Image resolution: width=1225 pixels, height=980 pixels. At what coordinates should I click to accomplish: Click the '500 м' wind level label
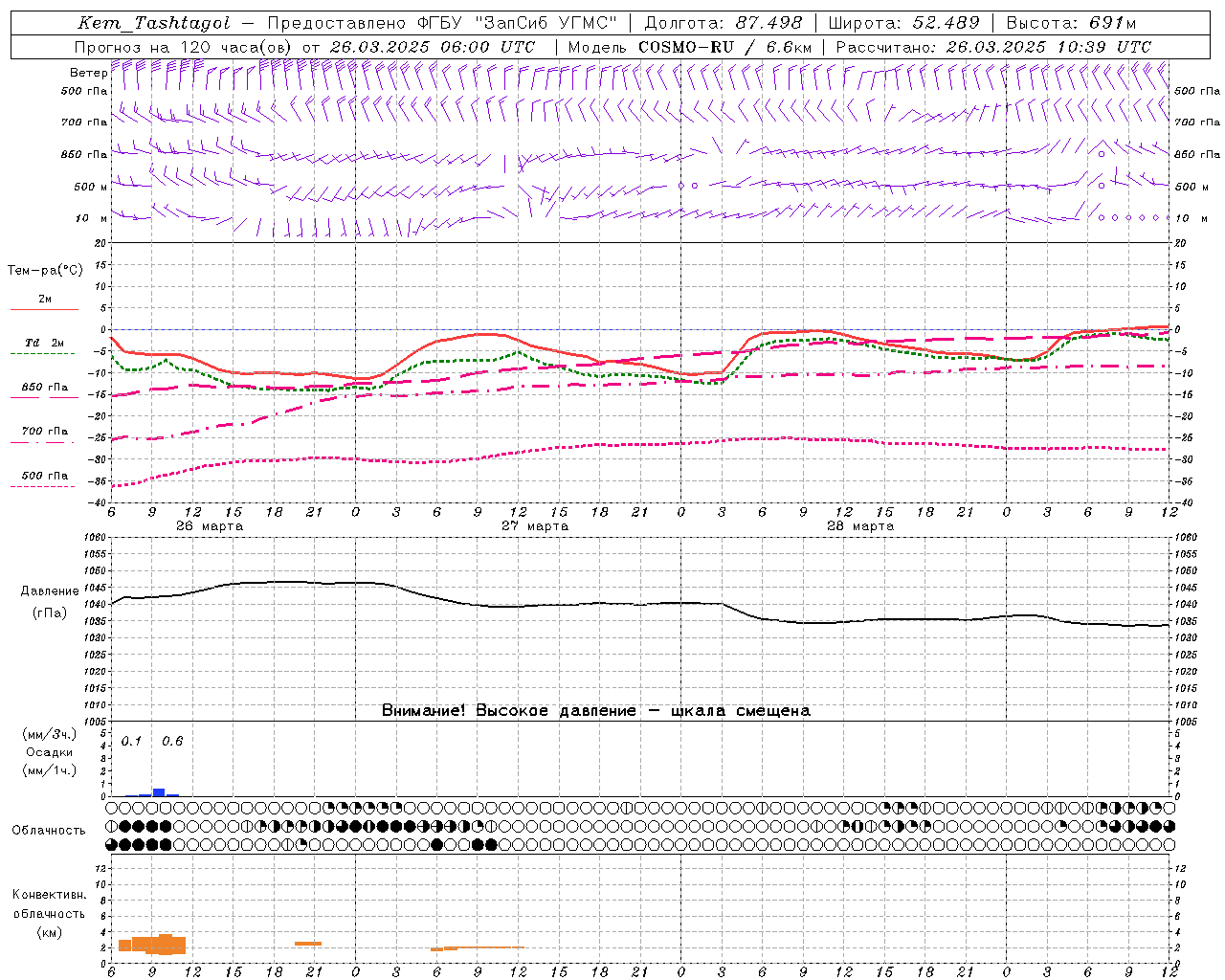(91, 187)
